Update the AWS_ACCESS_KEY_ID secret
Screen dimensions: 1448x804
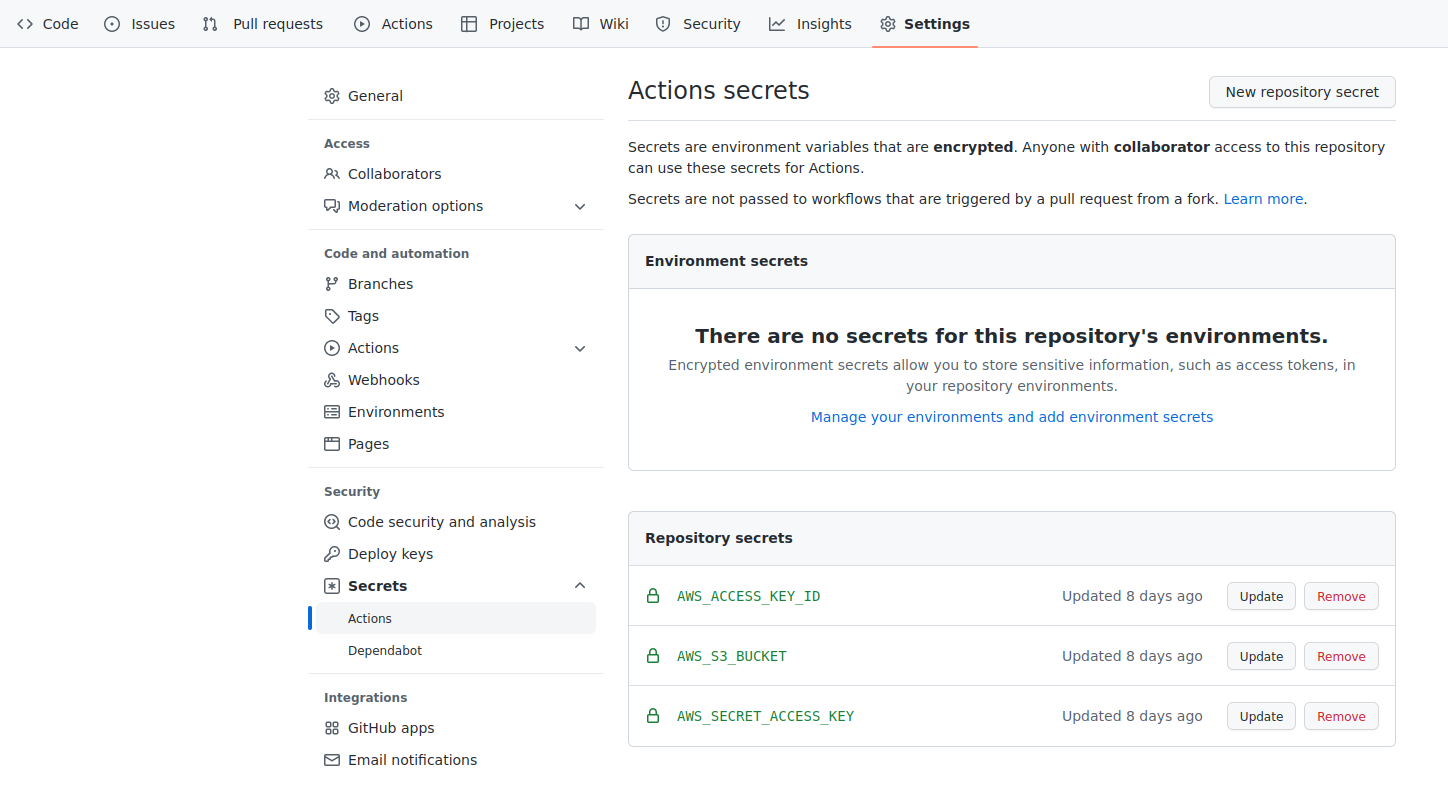pos(1261,596)
